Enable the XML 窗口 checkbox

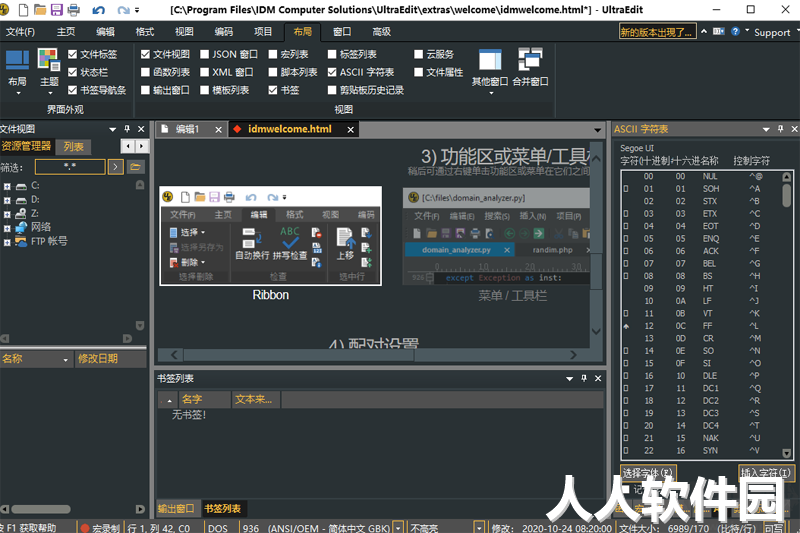coord(205,72)
